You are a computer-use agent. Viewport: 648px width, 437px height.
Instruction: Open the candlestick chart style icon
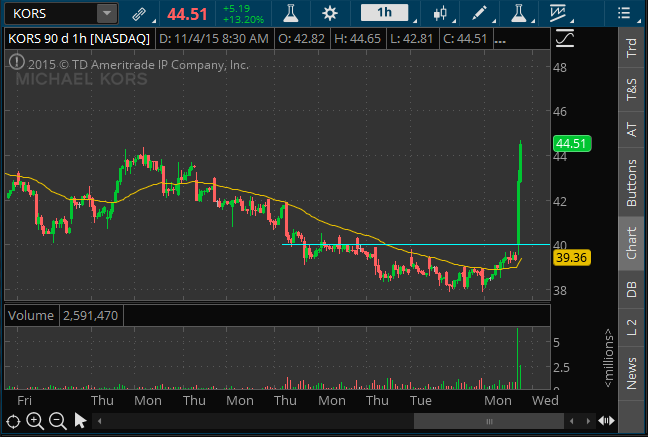tap(440, 14)
